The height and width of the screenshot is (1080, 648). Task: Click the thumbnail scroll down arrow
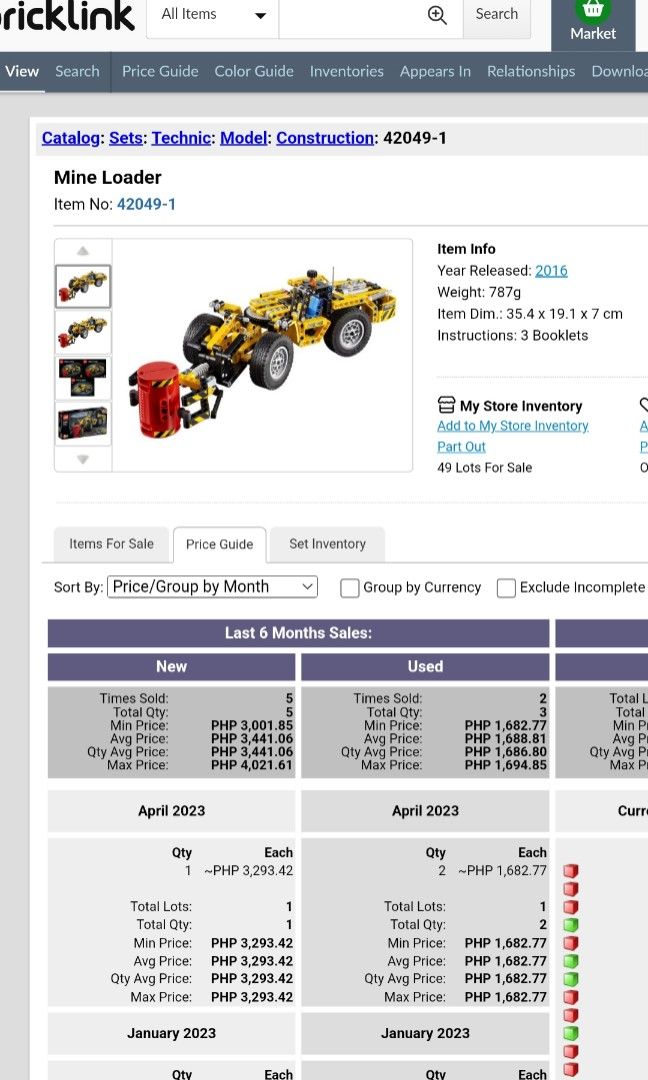point(83,459)
